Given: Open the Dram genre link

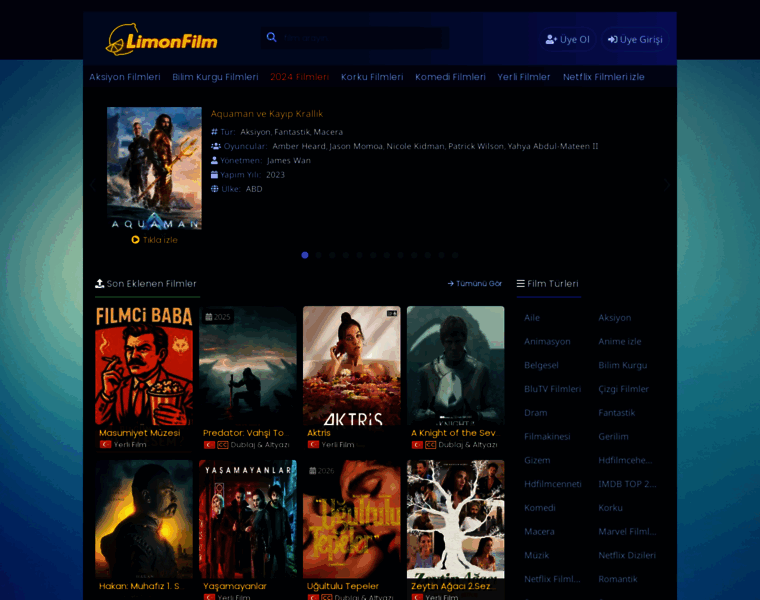Looking at the screenshot, I should [x=536, y=413].
